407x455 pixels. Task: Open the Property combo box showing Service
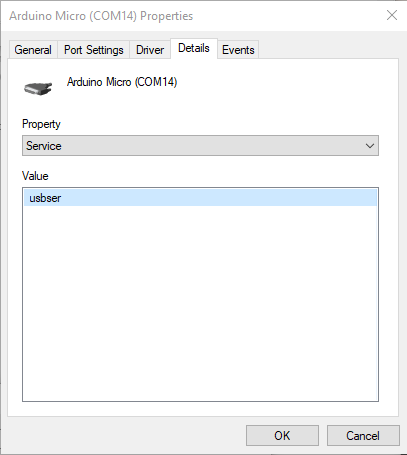200,146
